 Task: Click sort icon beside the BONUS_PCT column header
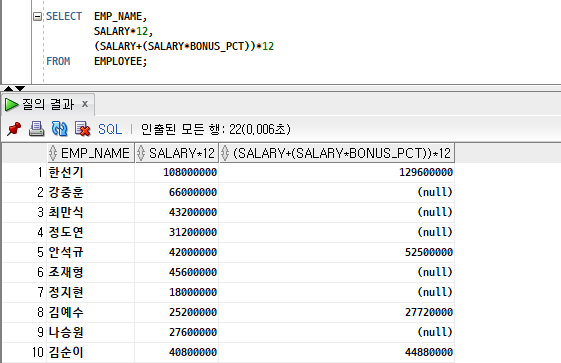pos(225,153)
